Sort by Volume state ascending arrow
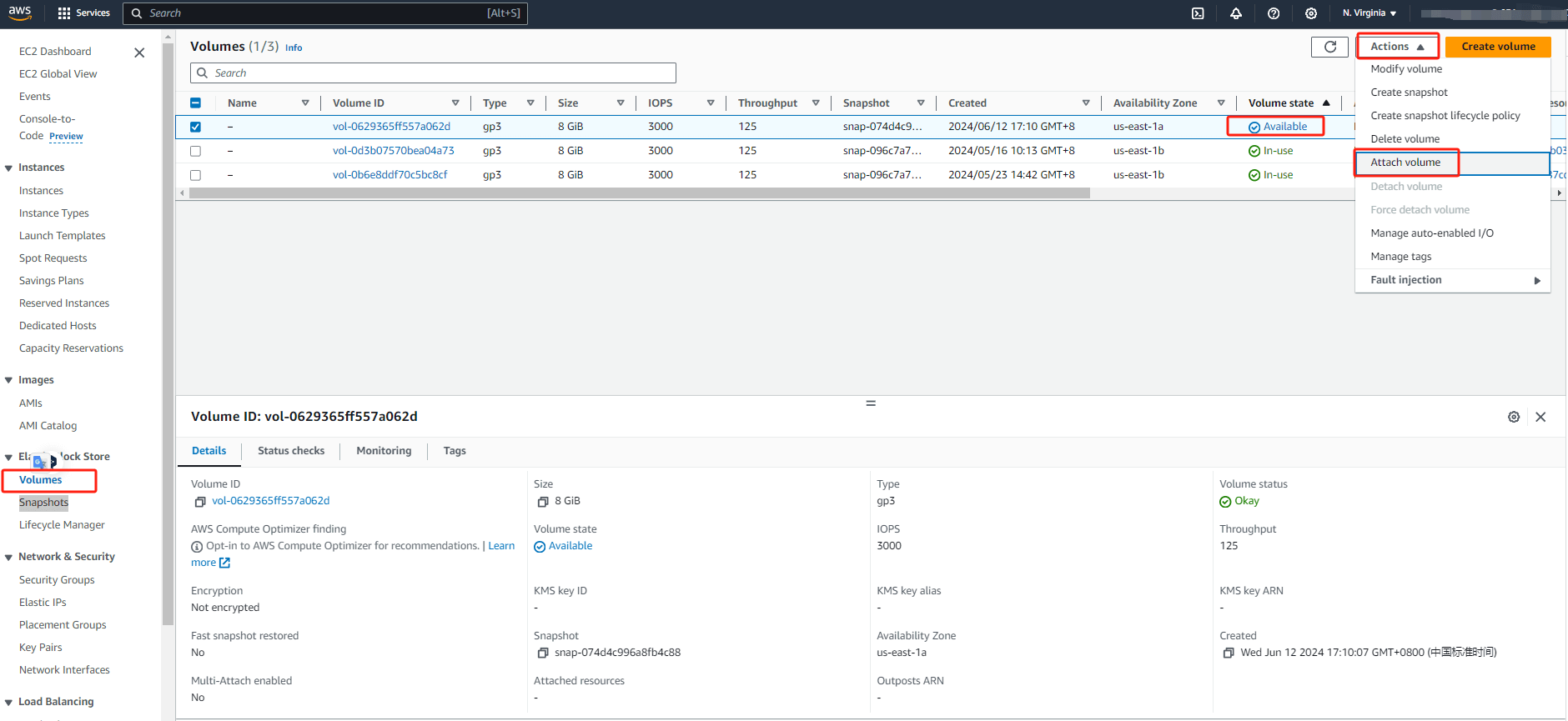The image size is (1568, 721). coord(1326,103)
